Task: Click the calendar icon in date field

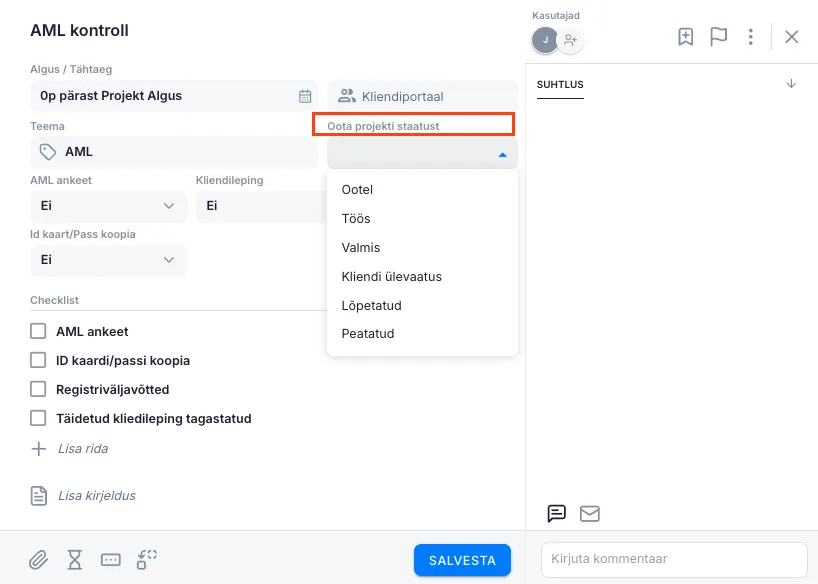Action: pyautogui.click(x=305, y=96)
